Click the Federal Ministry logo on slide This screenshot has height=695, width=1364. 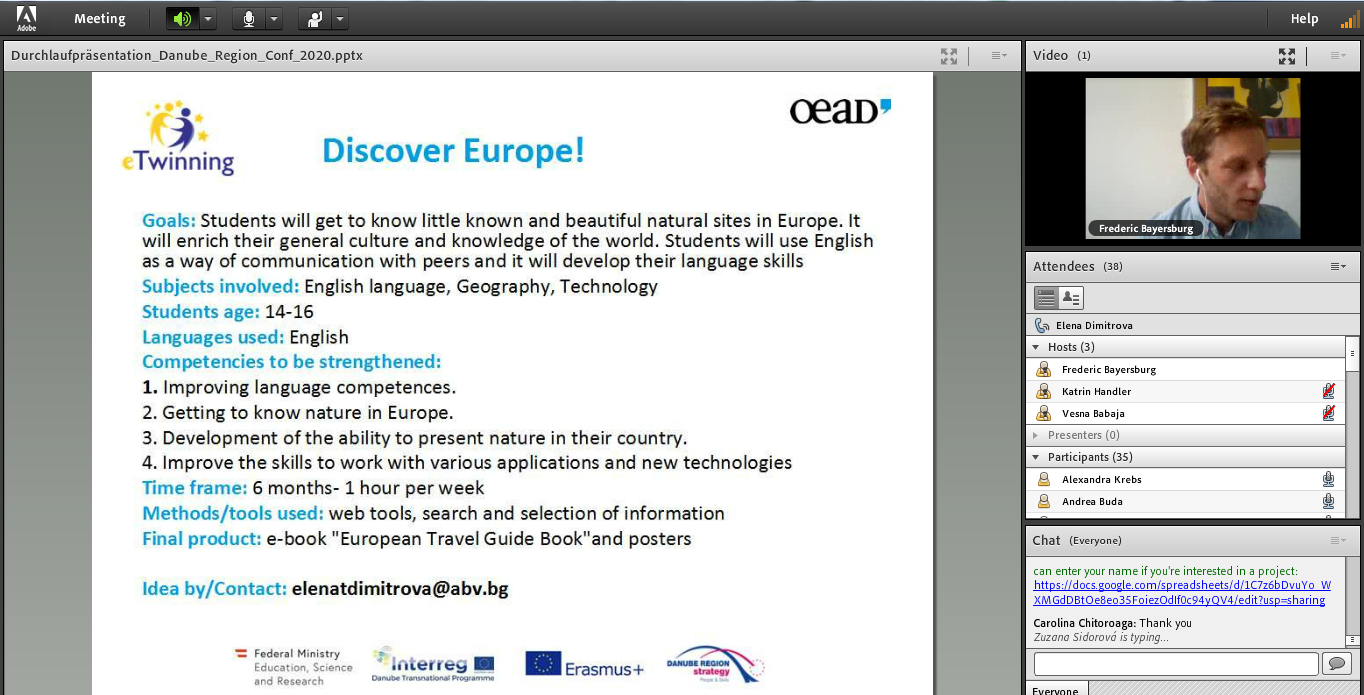[x=293, y=667]
